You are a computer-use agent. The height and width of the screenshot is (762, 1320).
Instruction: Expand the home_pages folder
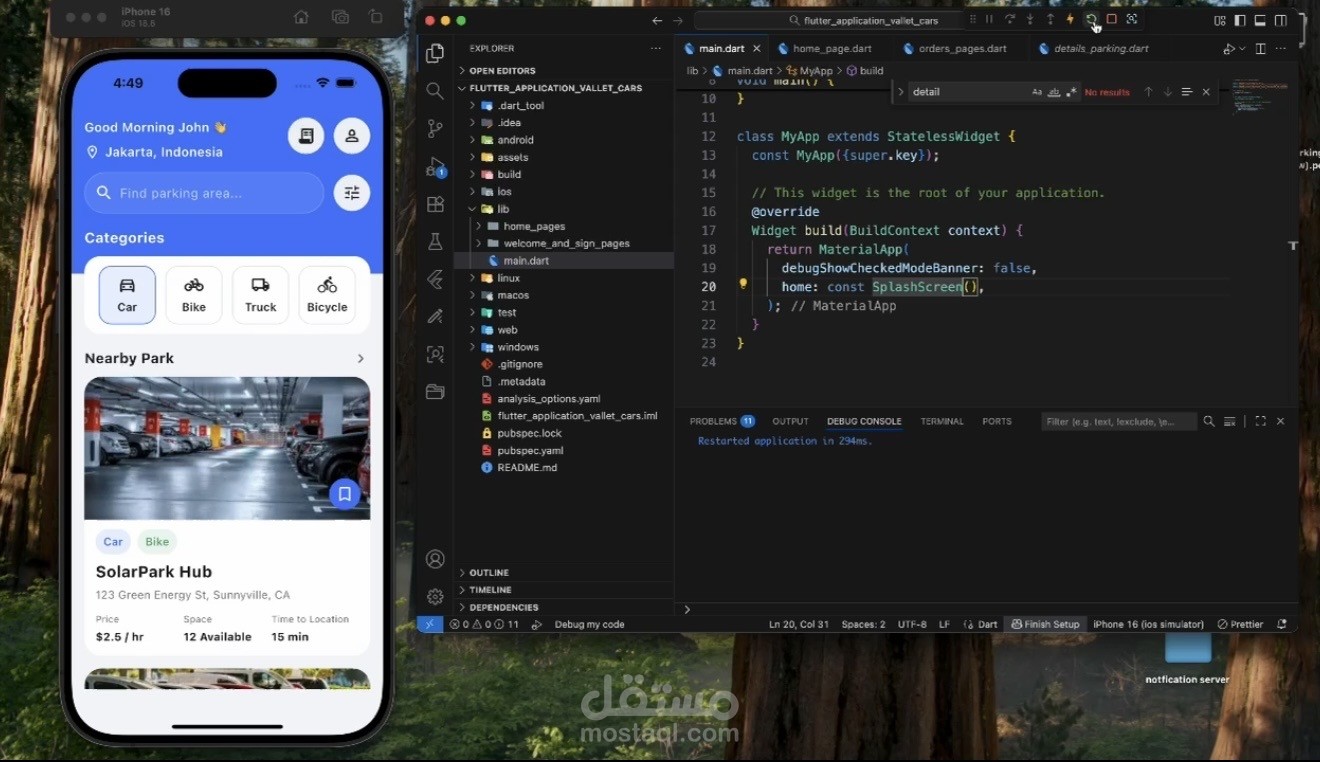[564, 226]
